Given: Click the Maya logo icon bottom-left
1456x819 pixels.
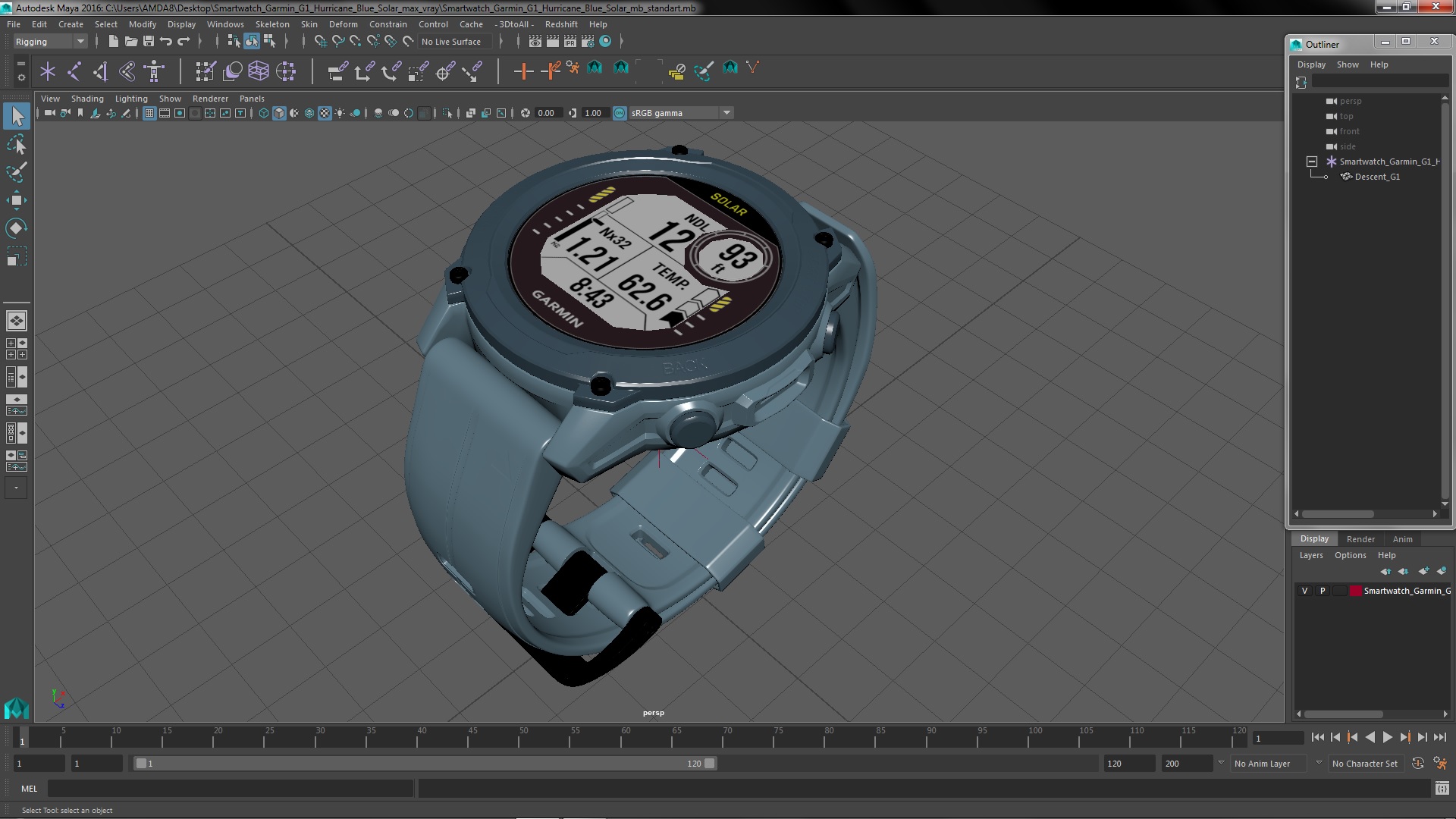Looking at the screenshot, I should click(16, 708).
